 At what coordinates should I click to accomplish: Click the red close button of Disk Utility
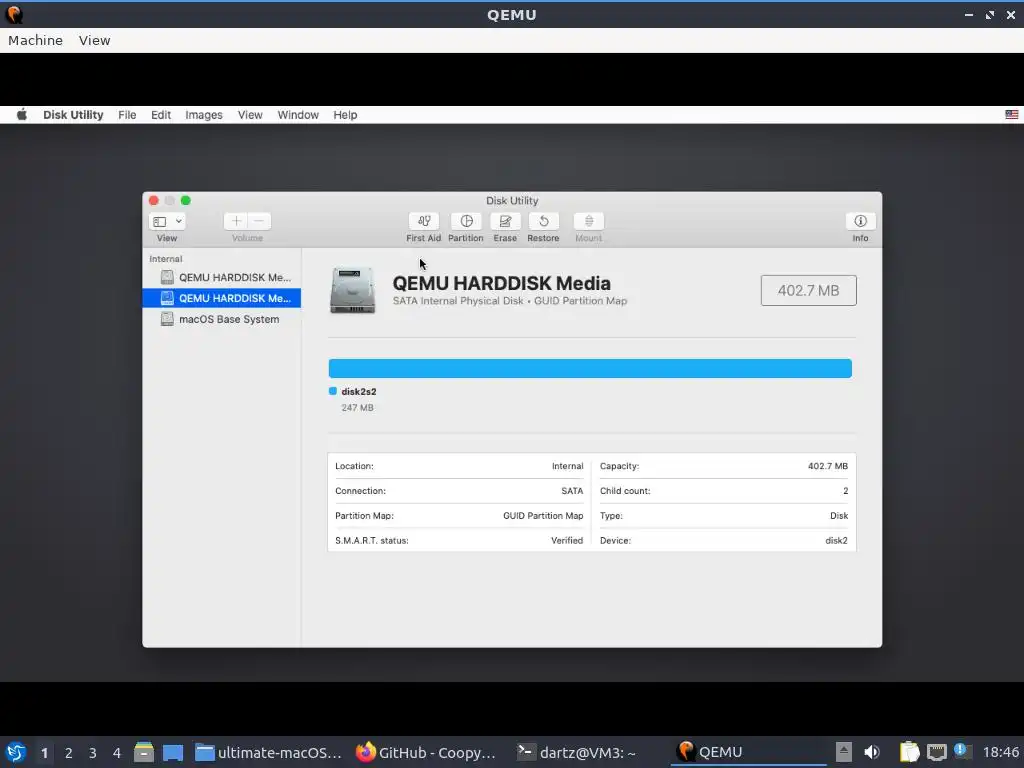(x=153, y=200)
